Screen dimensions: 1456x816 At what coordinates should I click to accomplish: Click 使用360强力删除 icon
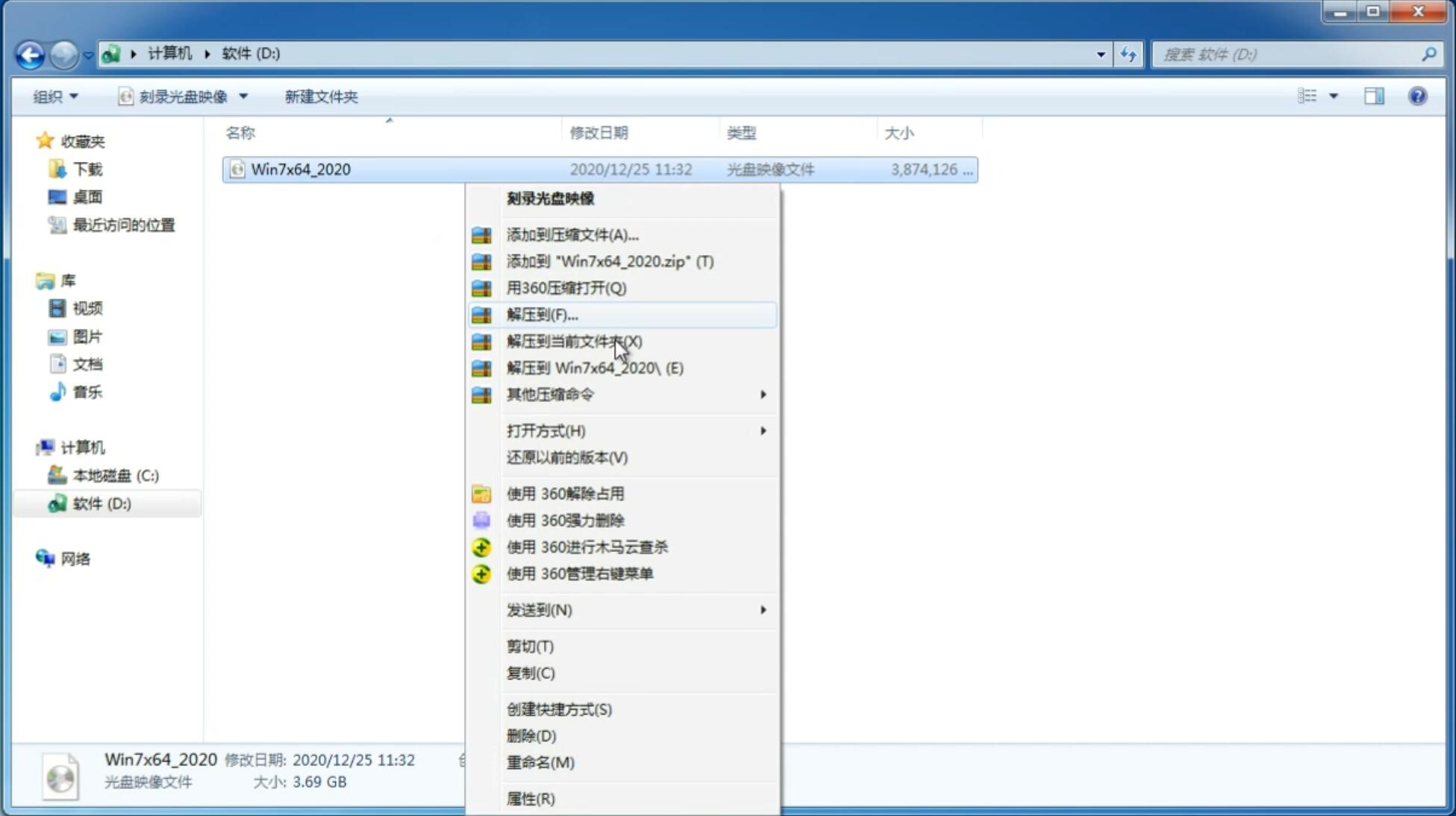pyautogui.click(x=482, y=520)
